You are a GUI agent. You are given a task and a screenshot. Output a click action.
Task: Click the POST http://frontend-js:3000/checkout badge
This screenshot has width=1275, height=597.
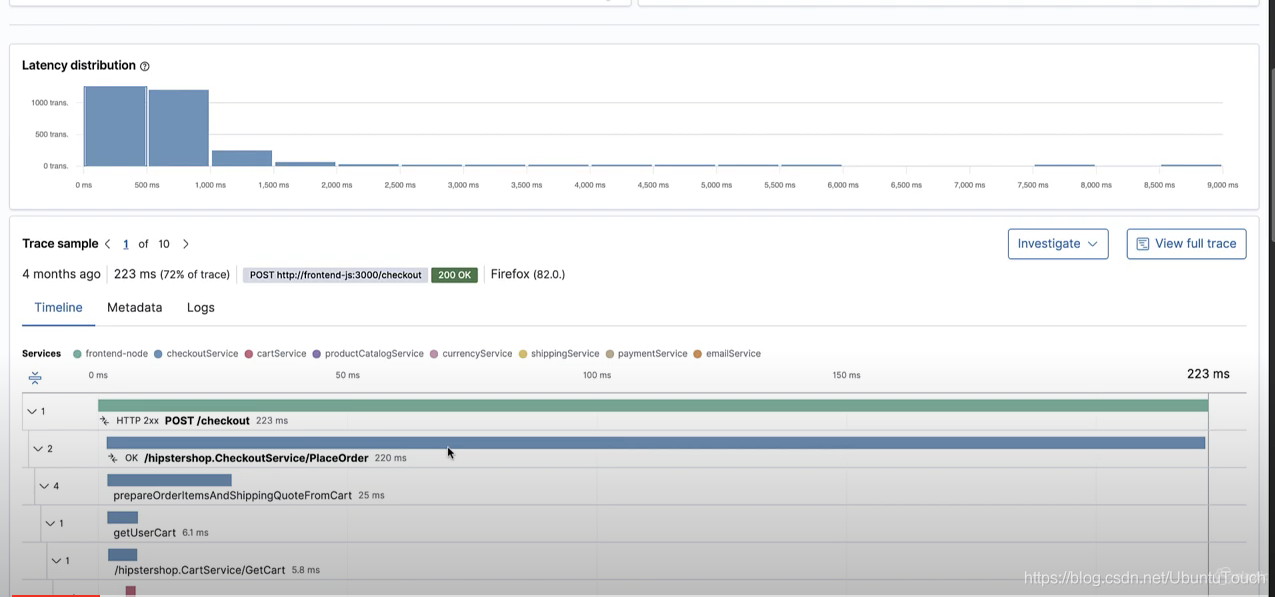pos(335,275)
